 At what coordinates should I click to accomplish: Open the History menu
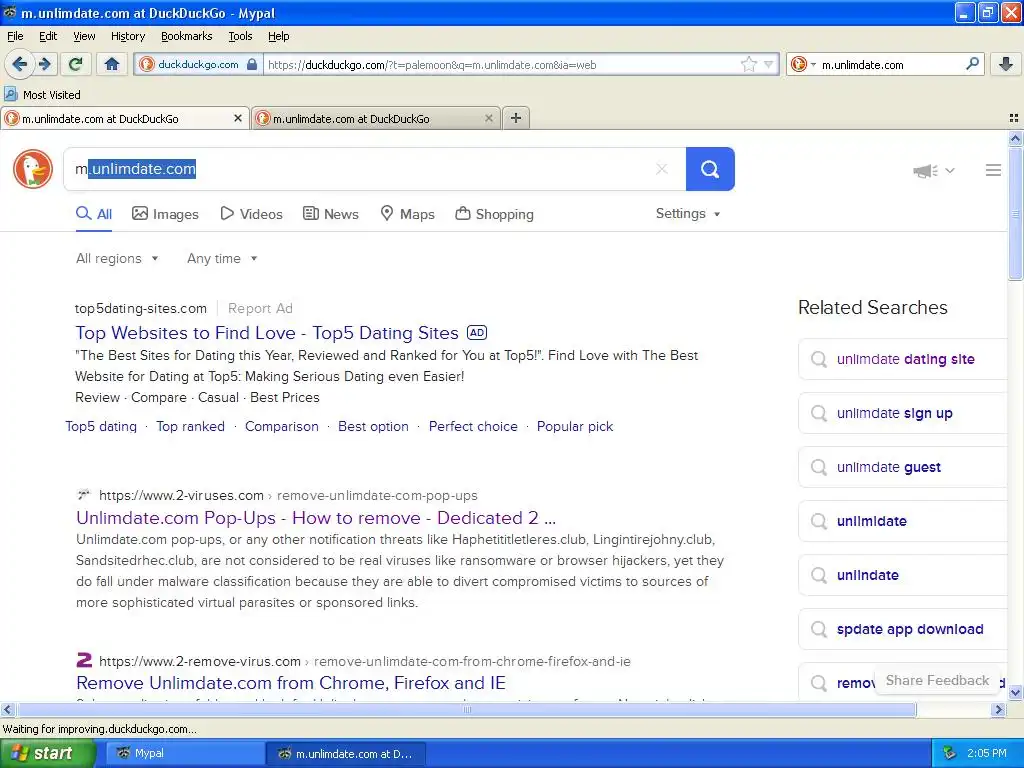127,36
